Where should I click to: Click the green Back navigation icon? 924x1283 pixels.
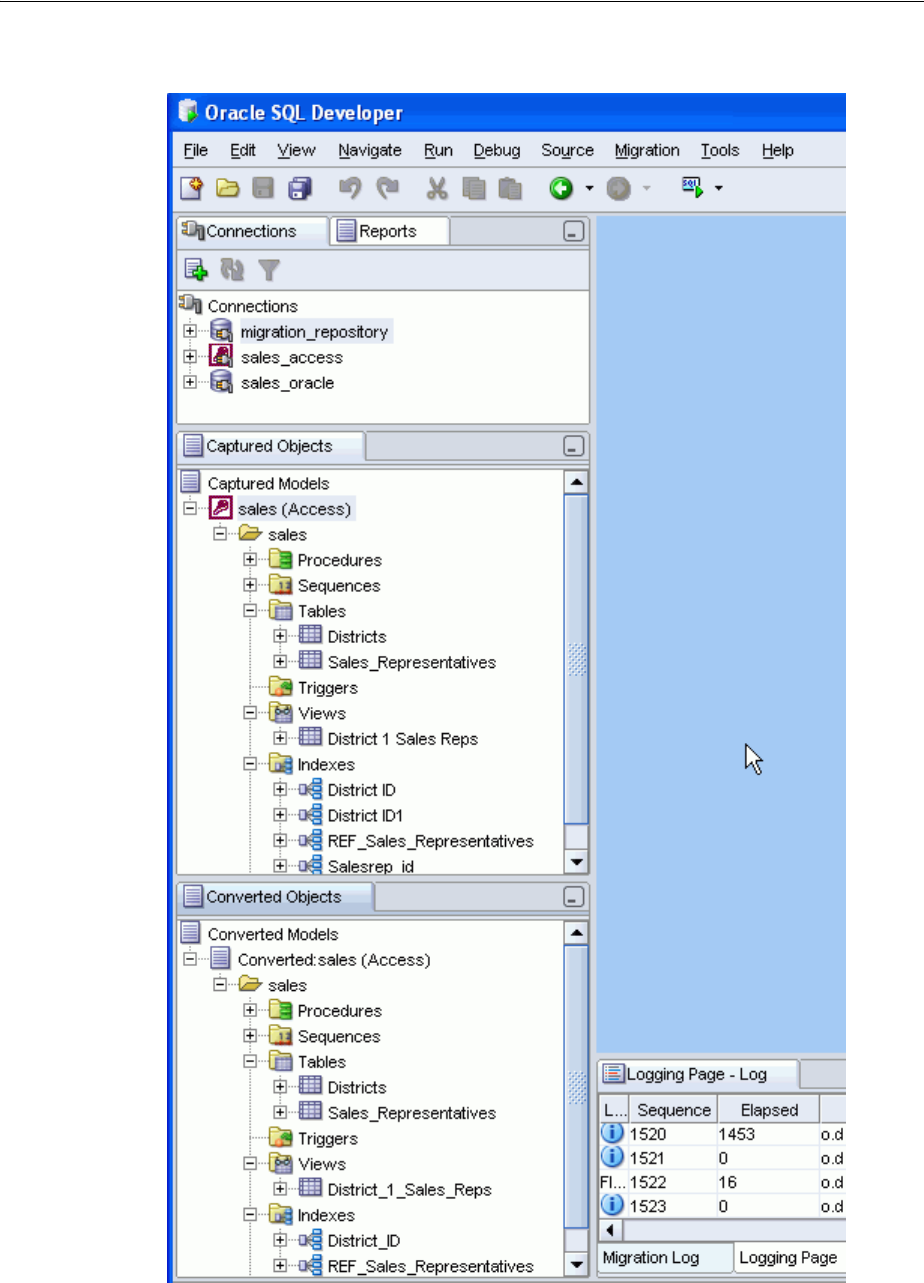(x=561, y=187)
